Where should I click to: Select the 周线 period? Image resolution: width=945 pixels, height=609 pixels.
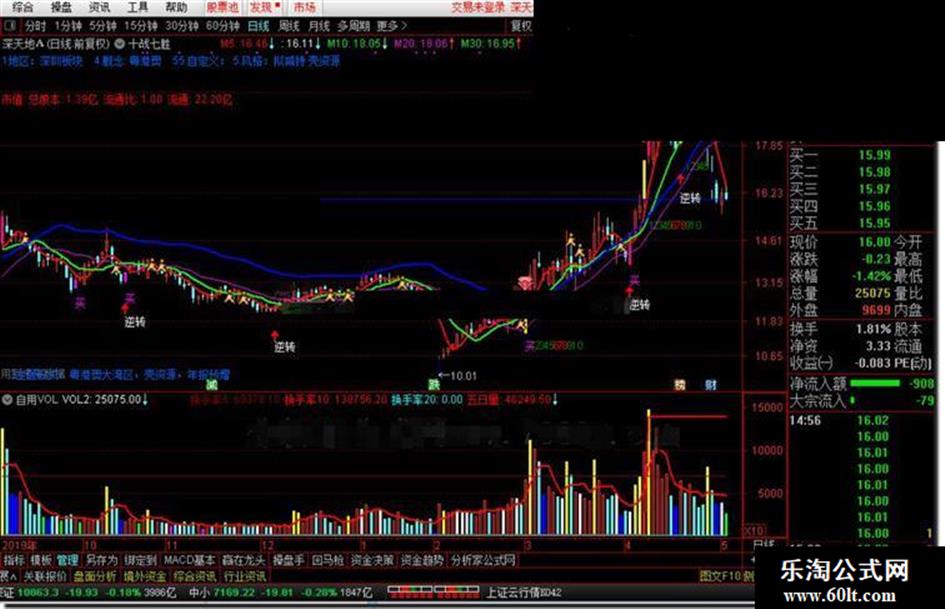[x=289, y=26]
